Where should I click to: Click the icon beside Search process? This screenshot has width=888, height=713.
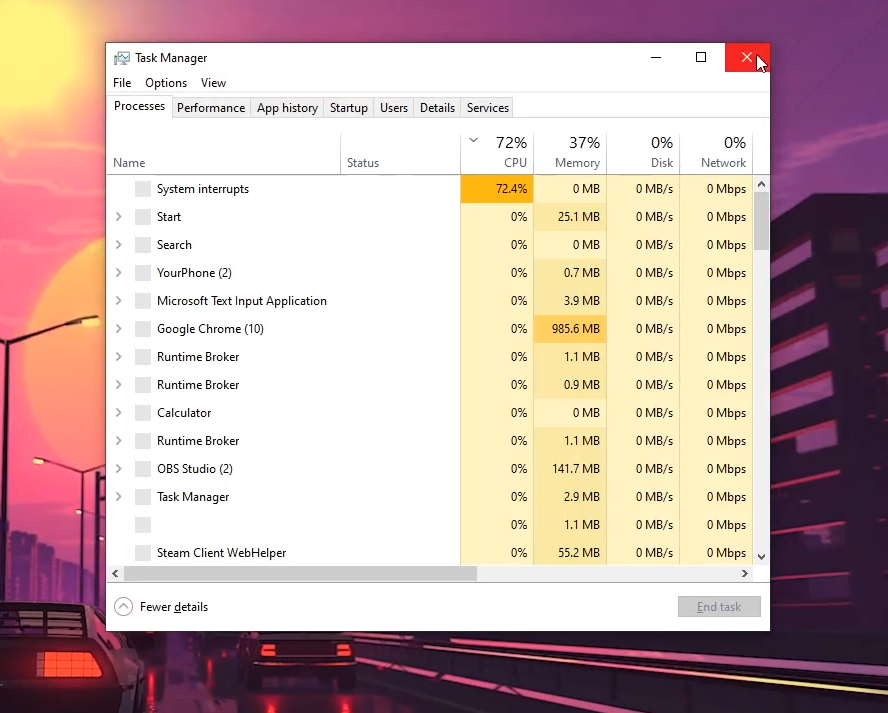click(143, 245)
